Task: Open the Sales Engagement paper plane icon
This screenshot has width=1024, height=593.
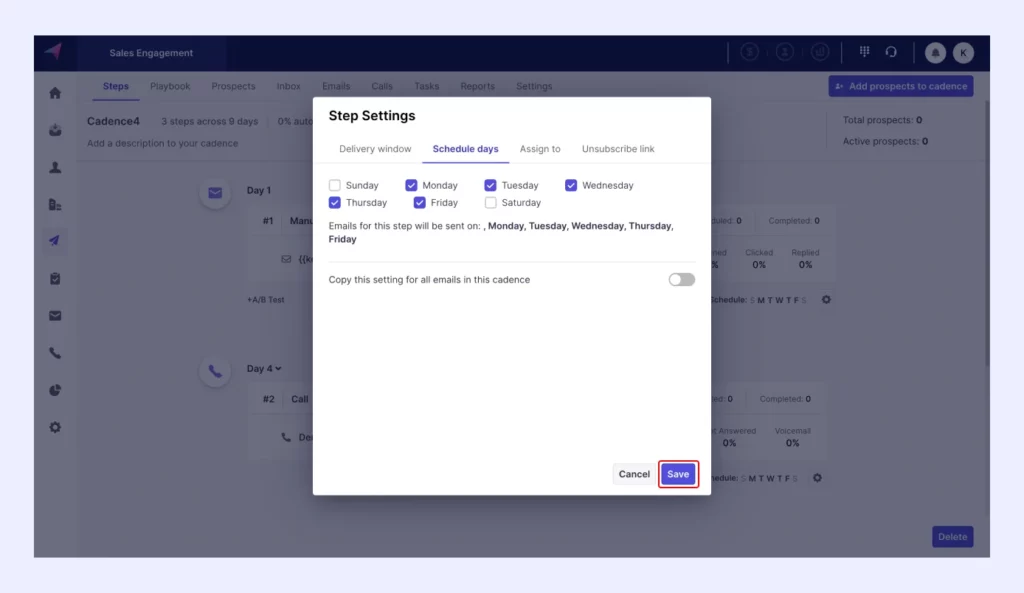Action: [x=55, y=240]
